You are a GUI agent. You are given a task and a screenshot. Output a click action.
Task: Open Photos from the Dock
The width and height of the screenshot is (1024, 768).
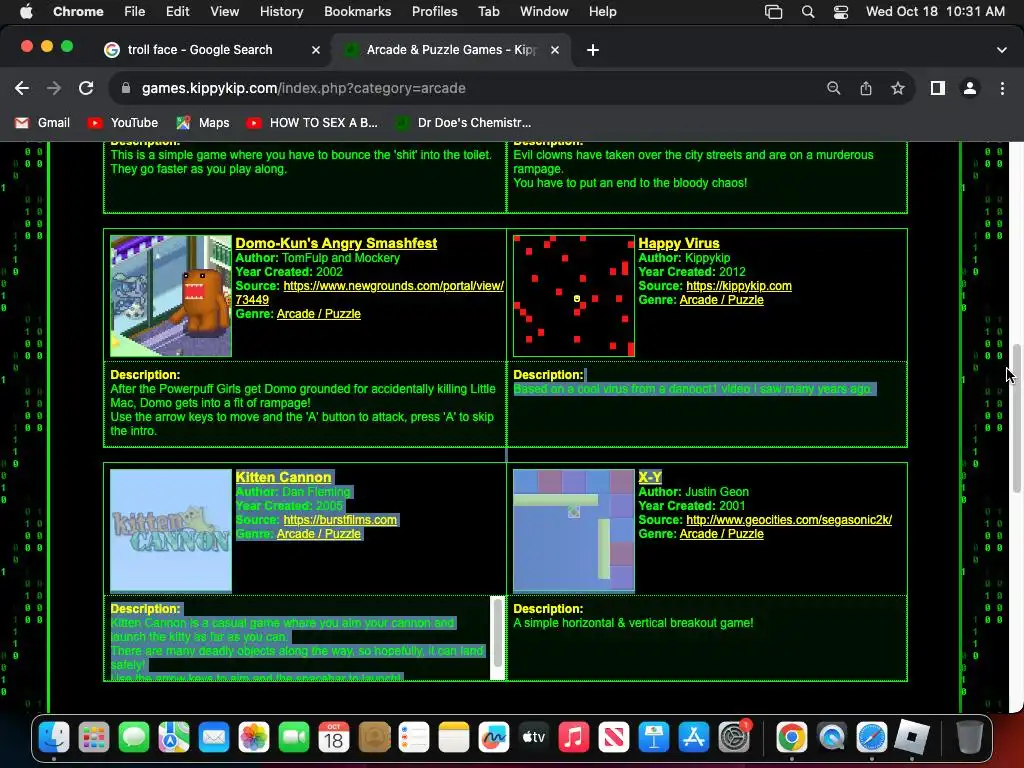pos(253,738)
